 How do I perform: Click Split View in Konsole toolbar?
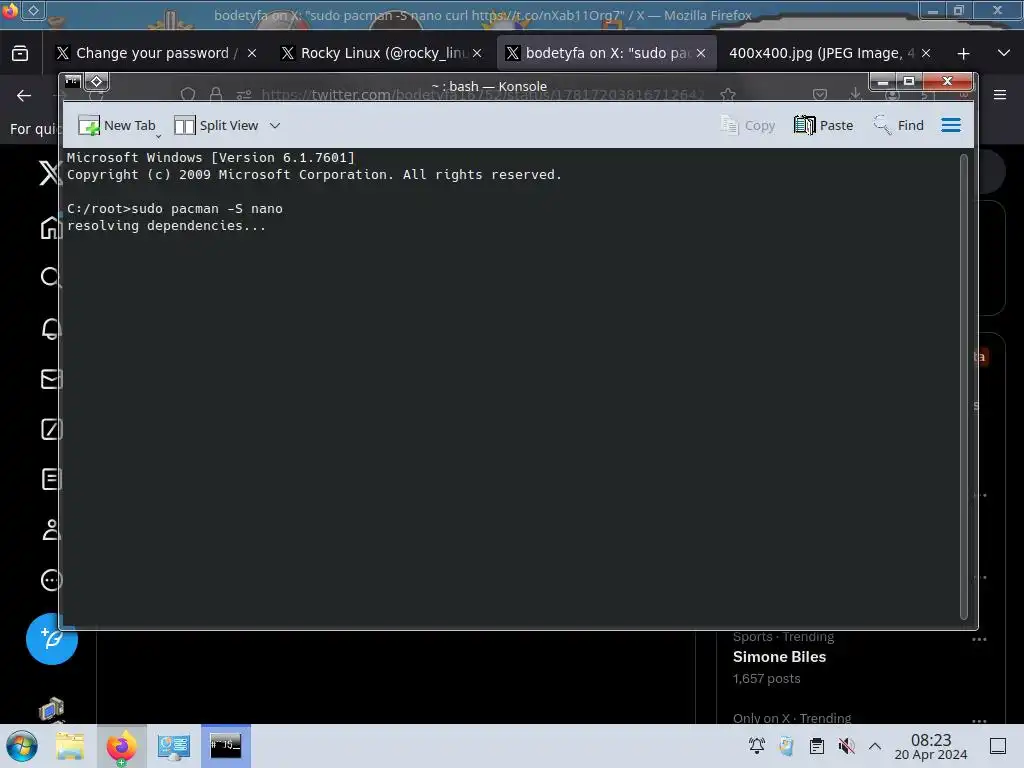click(x=217, y=125)
